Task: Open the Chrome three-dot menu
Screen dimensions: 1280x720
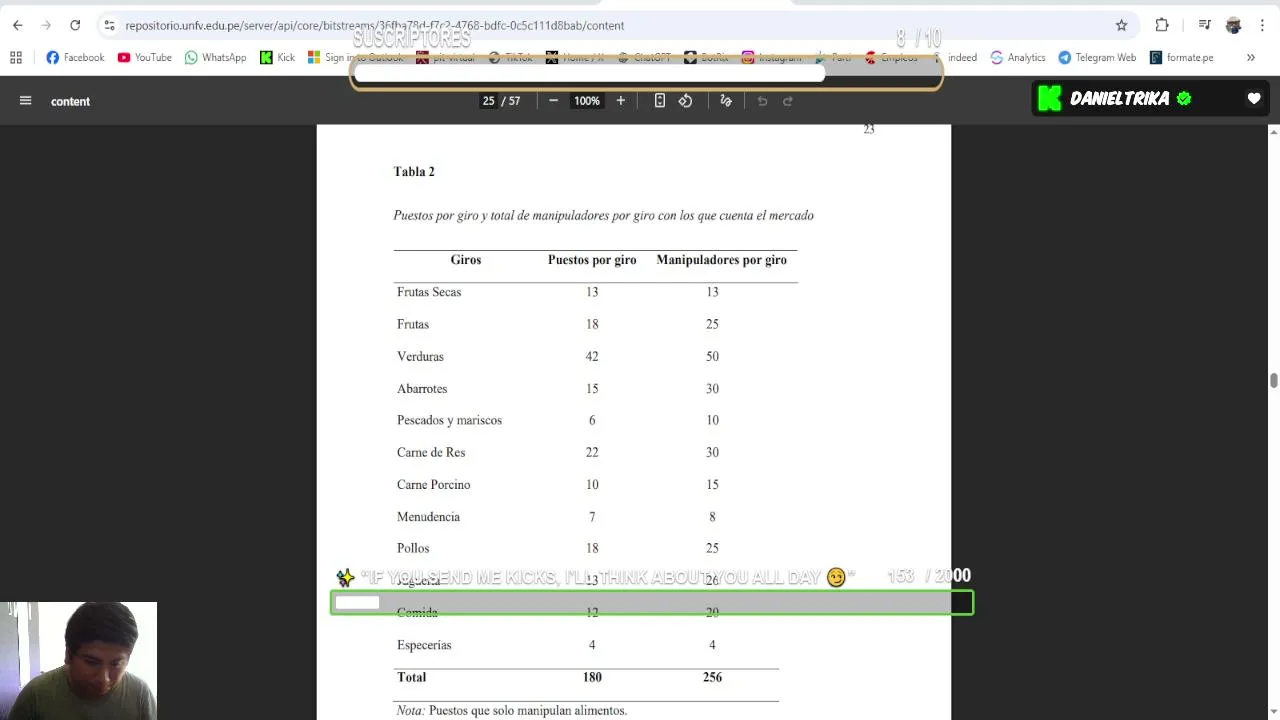Action: (x=1262, y=25)
